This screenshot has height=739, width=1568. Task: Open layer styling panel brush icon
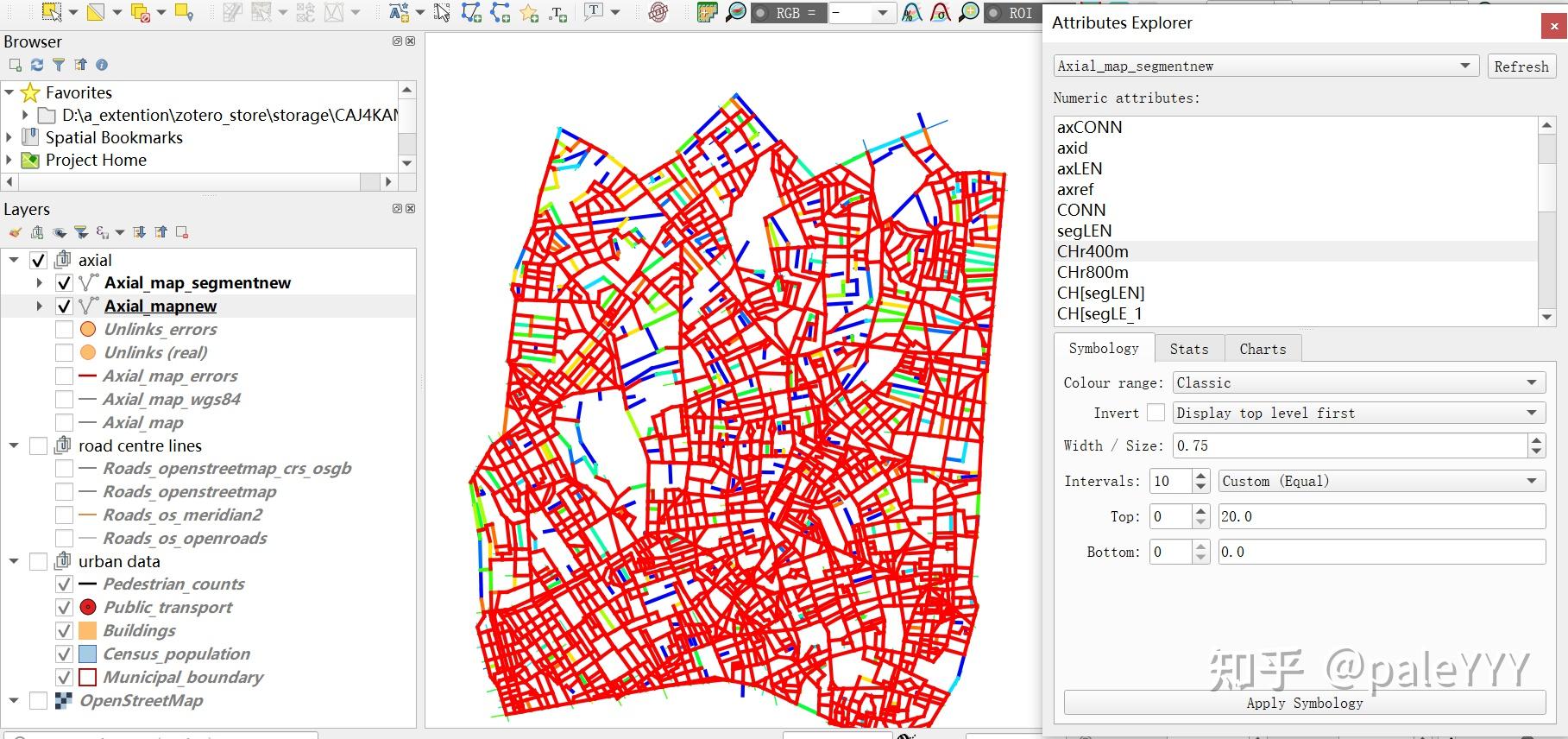(15, 232)
